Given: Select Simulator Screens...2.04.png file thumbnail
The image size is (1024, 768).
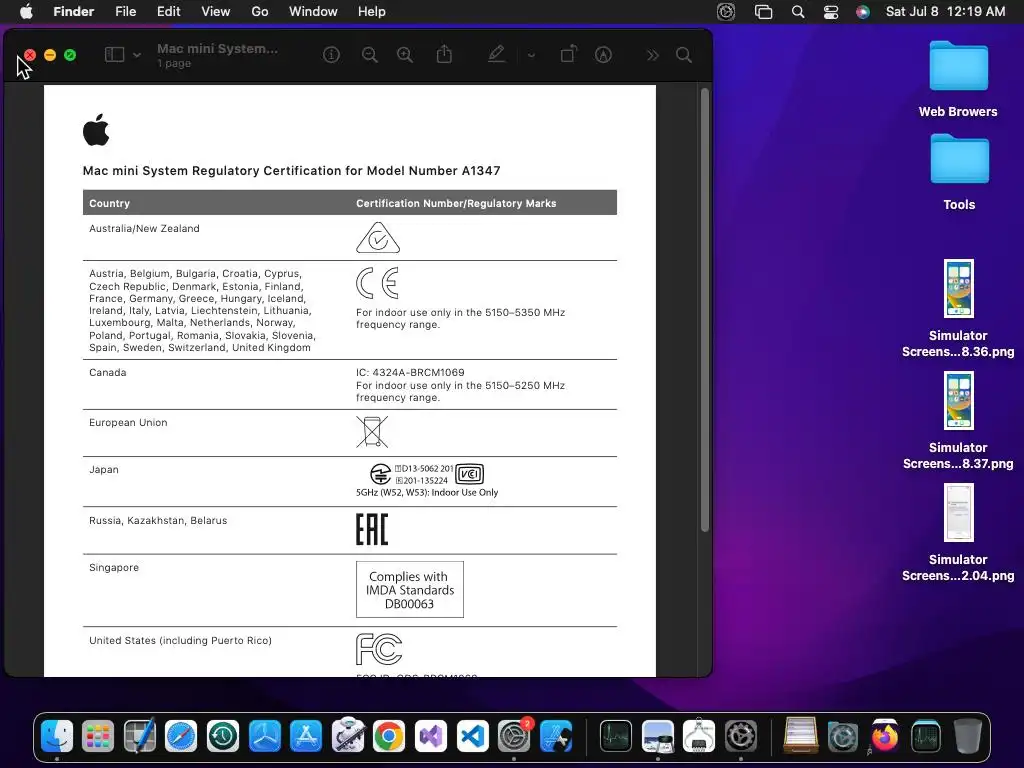Looking at the screenshot, I should tap(959, 513).
